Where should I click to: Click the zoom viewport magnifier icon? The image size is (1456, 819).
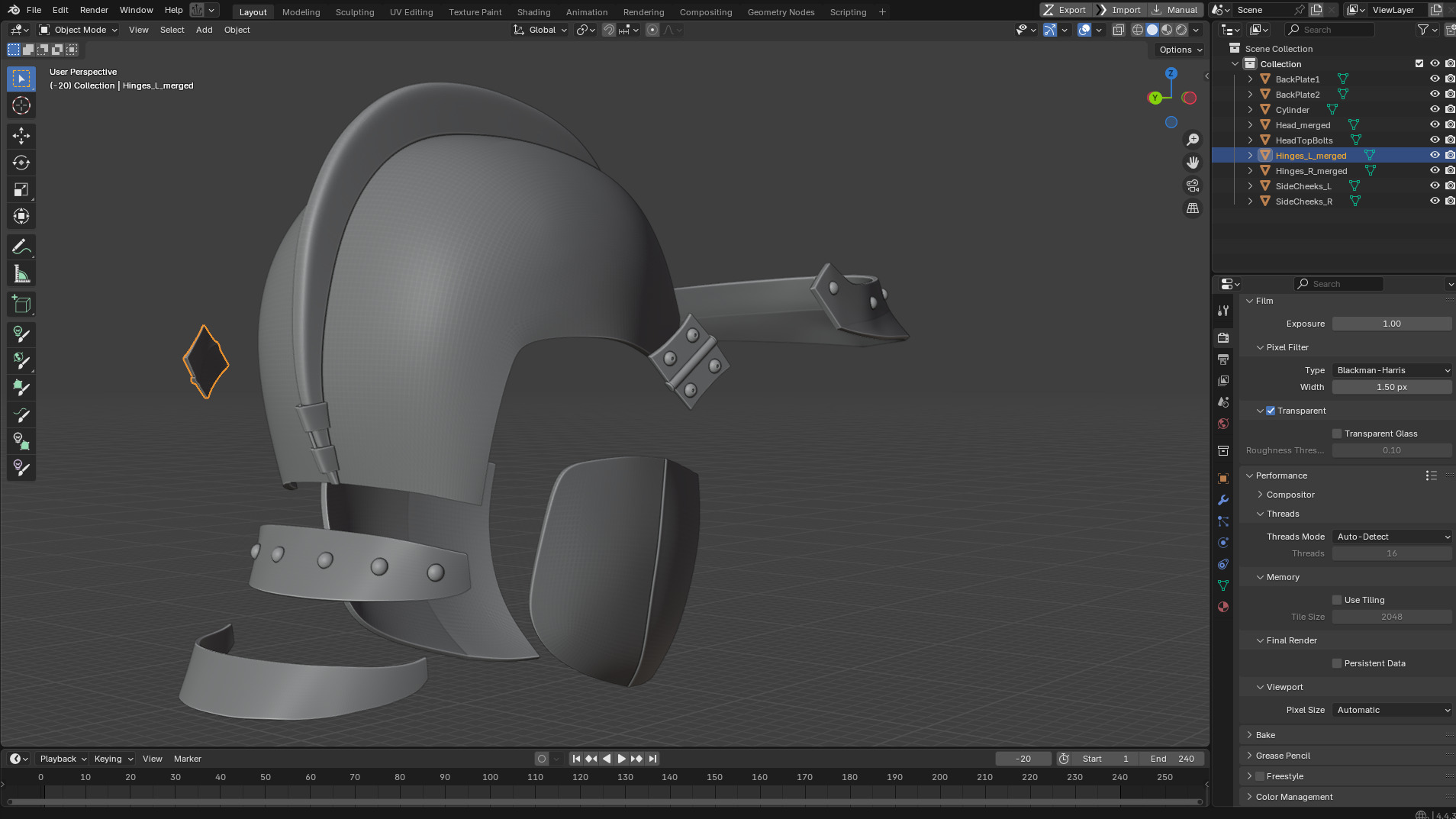pyautogui.click(x=1193, y=140)
